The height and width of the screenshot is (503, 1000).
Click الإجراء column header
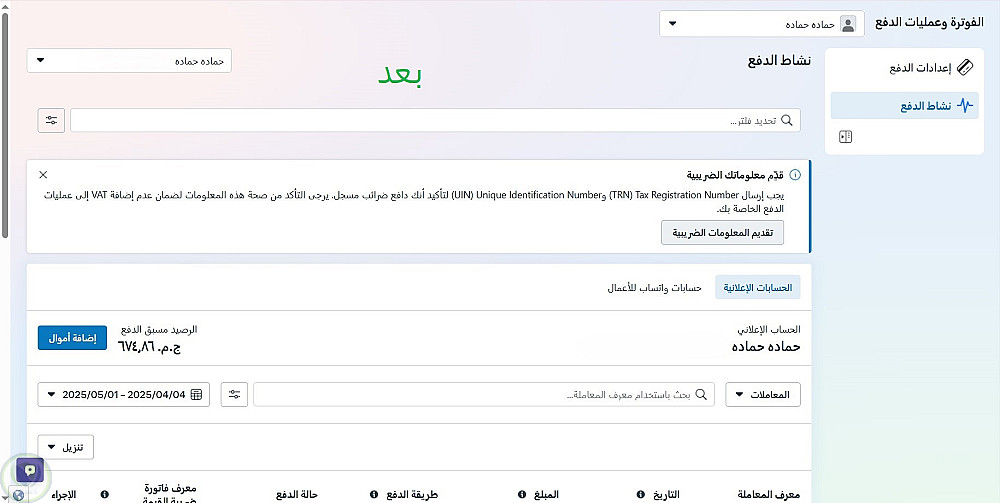(x=63, y=495)
